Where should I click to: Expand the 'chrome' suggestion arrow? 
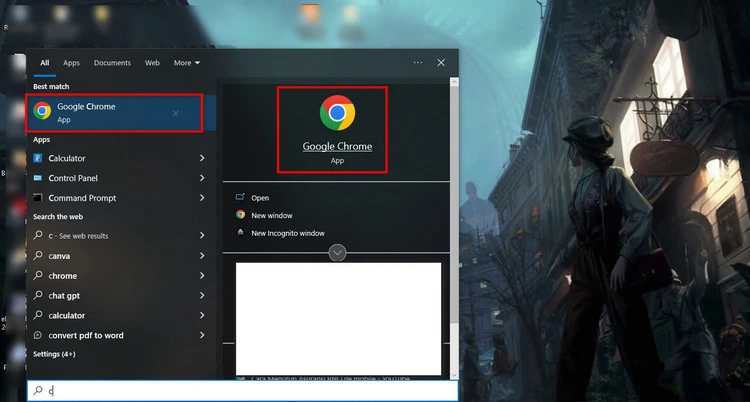point(202,276)
